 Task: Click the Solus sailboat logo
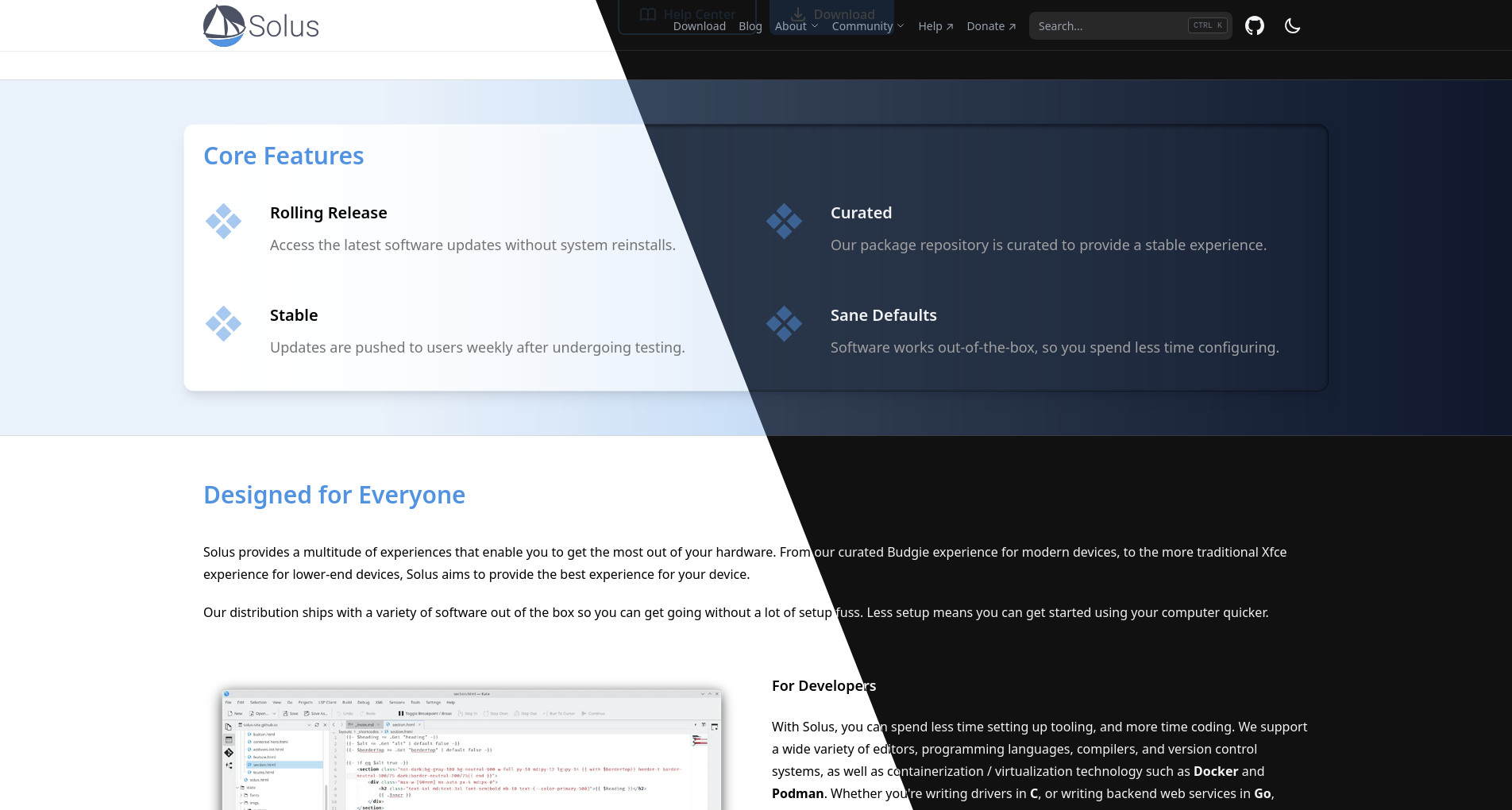(224, 25)
